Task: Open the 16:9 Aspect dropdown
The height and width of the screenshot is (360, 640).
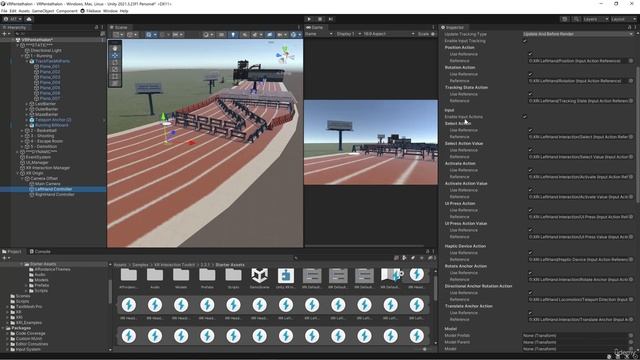Action: [389, 34]
